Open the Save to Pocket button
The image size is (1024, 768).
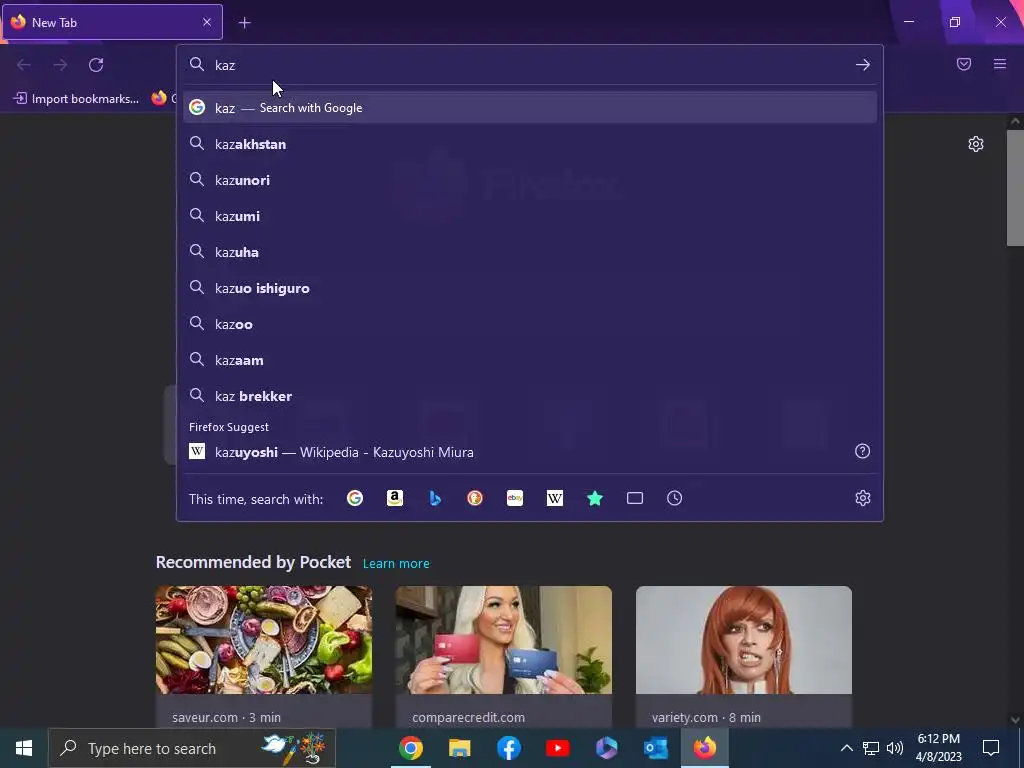click(x=964, y=64)
